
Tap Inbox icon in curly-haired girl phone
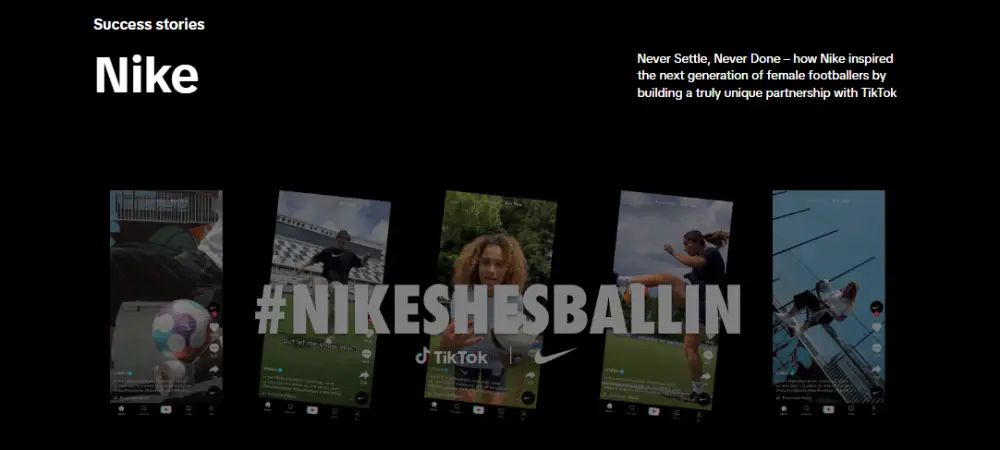pyautogui.click(x=501, y=412)
